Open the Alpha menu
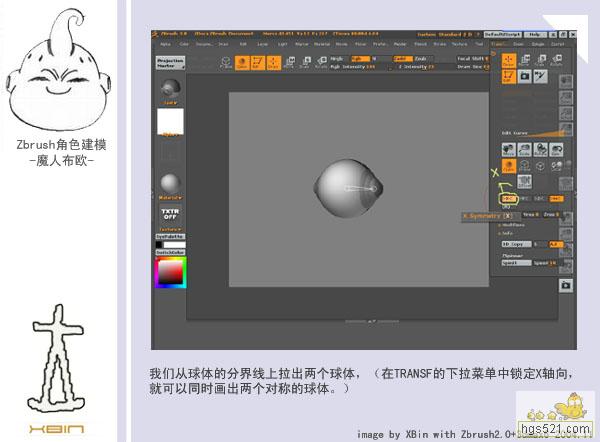600x442 pixels. pos(165,44)
